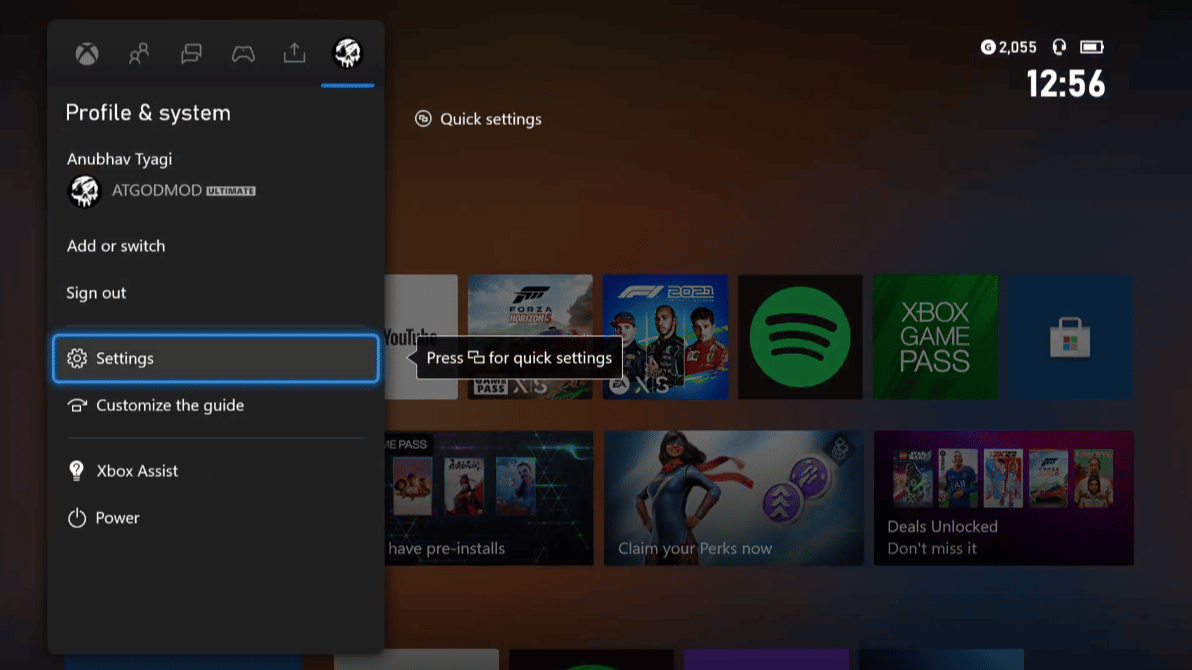Image resolution: width=1192 pixels, height=670 pixels.
Task: Select the ATGODMOD gamertag text
Action: [157, 190]
